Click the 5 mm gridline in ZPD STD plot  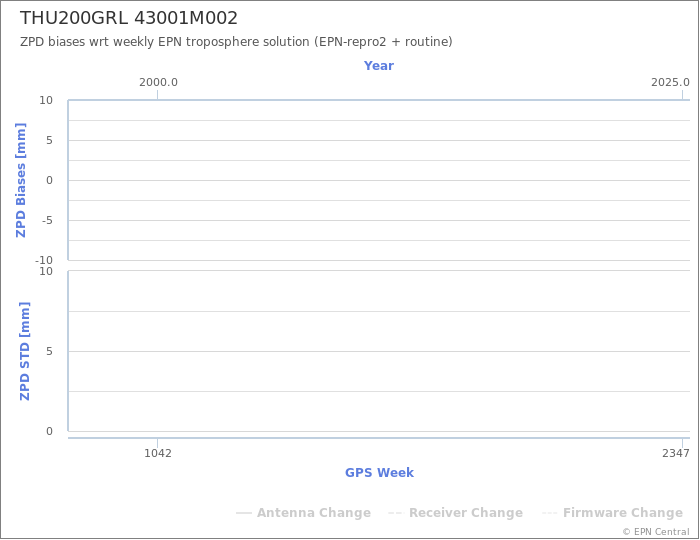tap(379, 351)
